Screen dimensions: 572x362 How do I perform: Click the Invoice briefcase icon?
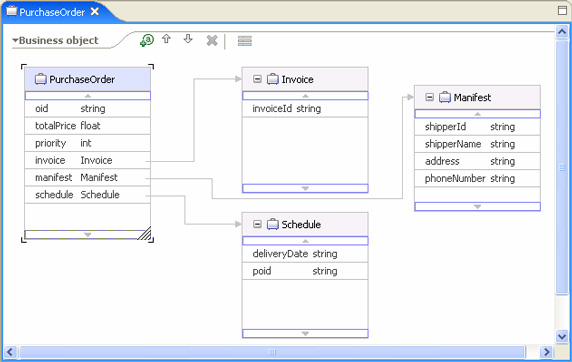(x=273, y=79)
